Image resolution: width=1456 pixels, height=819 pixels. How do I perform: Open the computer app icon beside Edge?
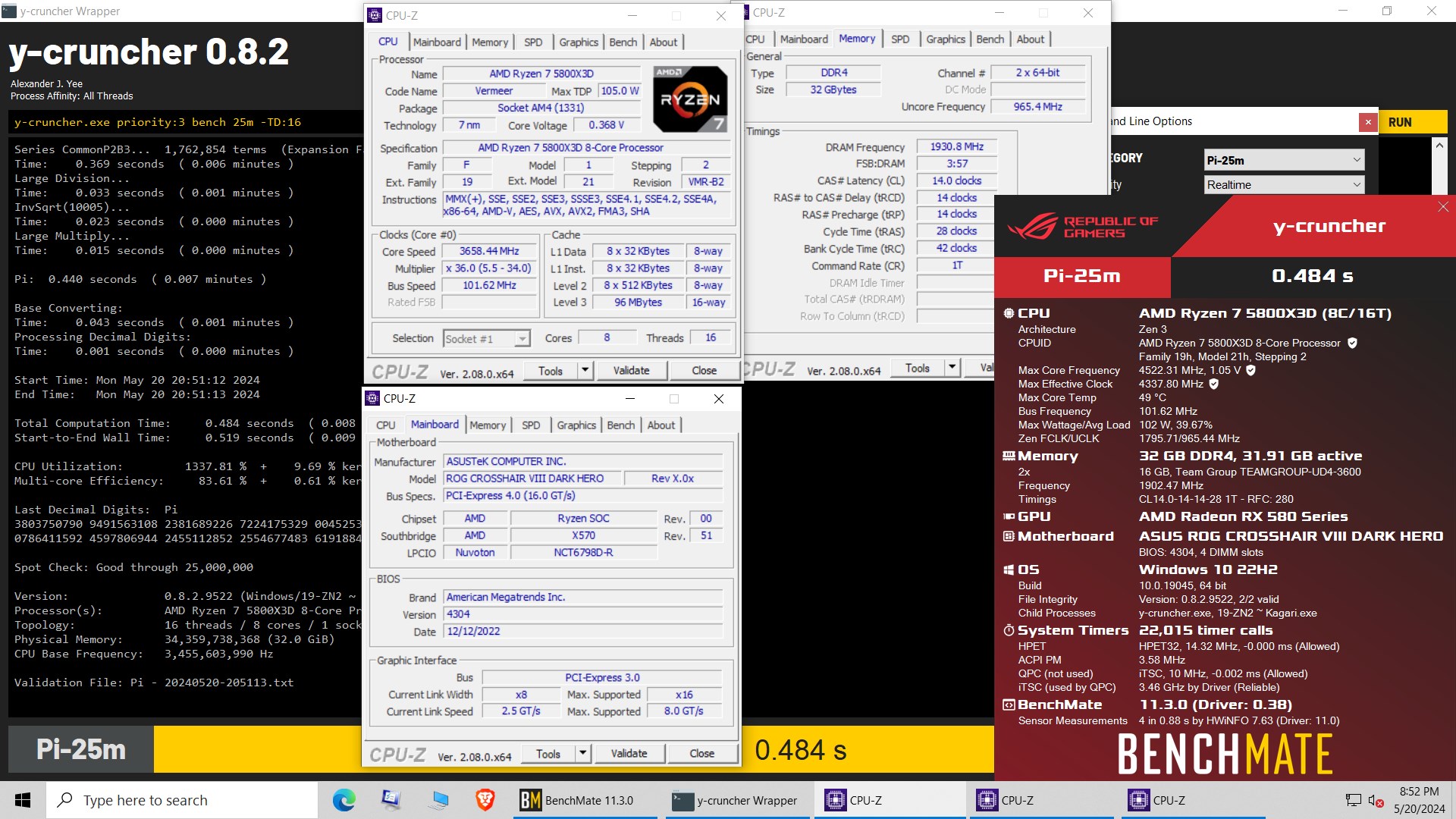[x=391, y=800]
